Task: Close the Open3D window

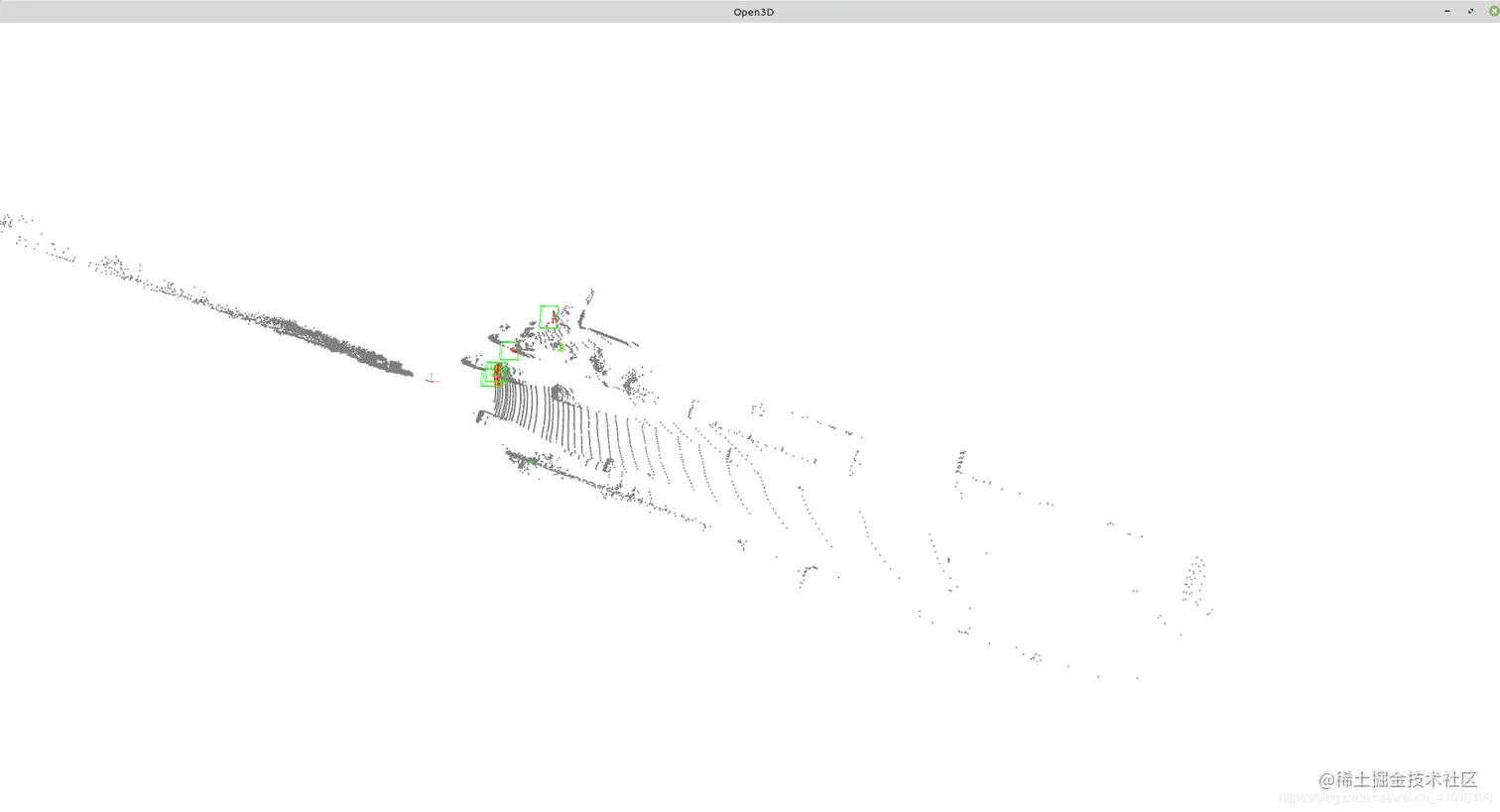Action: coord(1493,11)
